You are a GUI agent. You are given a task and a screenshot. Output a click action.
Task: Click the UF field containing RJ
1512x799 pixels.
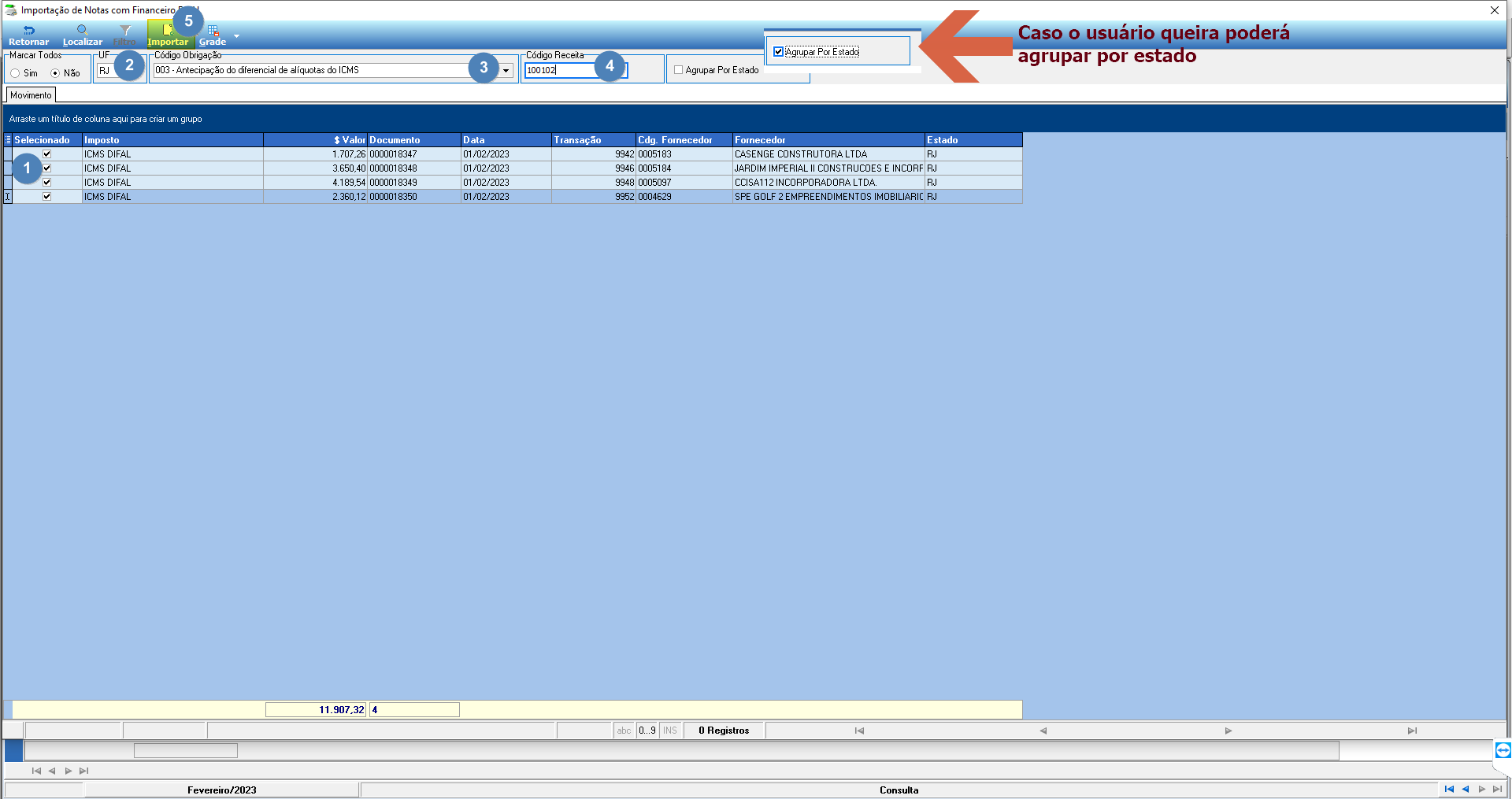106,71
